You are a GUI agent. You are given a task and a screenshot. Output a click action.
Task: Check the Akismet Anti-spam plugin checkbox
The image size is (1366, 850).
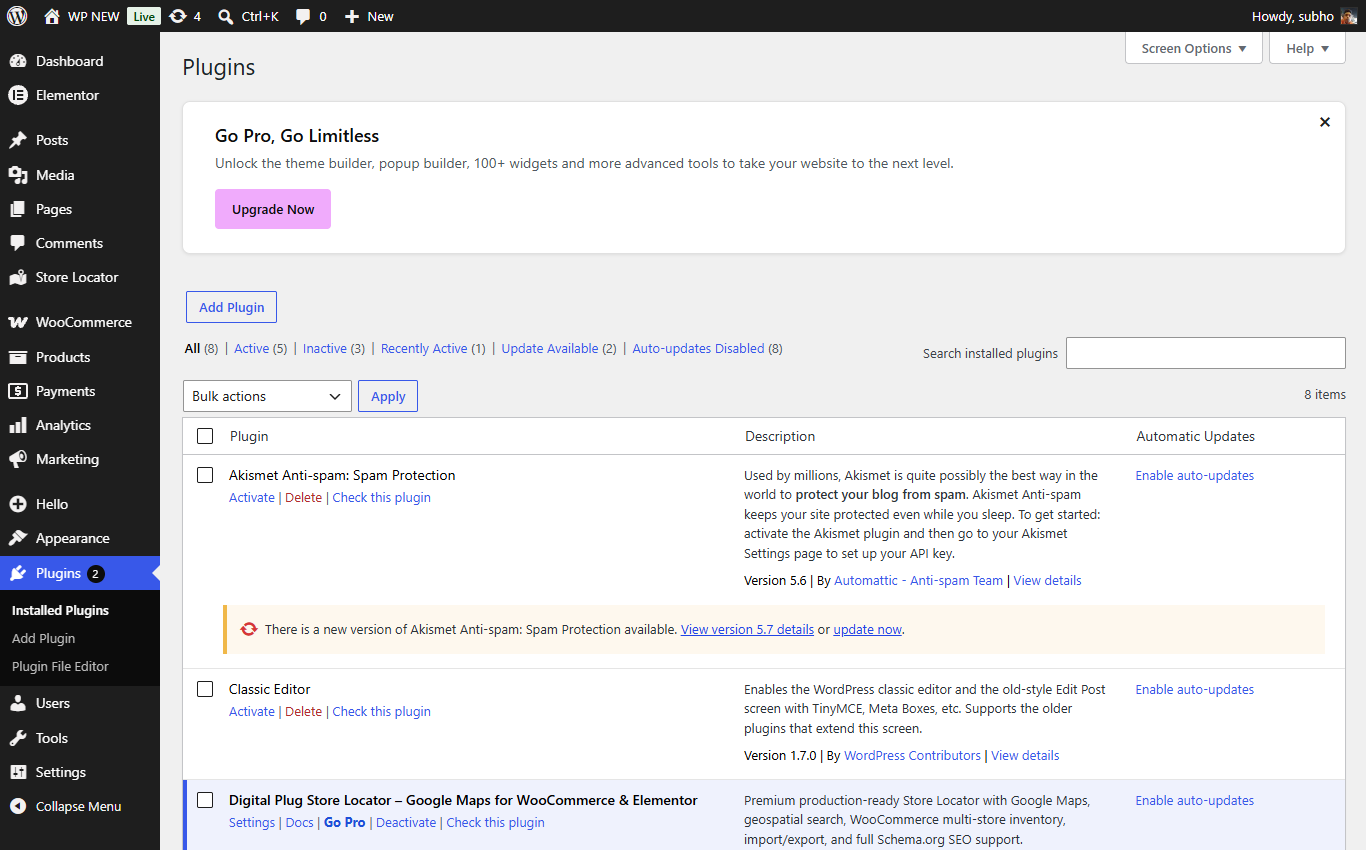click(x=205, y=475)
